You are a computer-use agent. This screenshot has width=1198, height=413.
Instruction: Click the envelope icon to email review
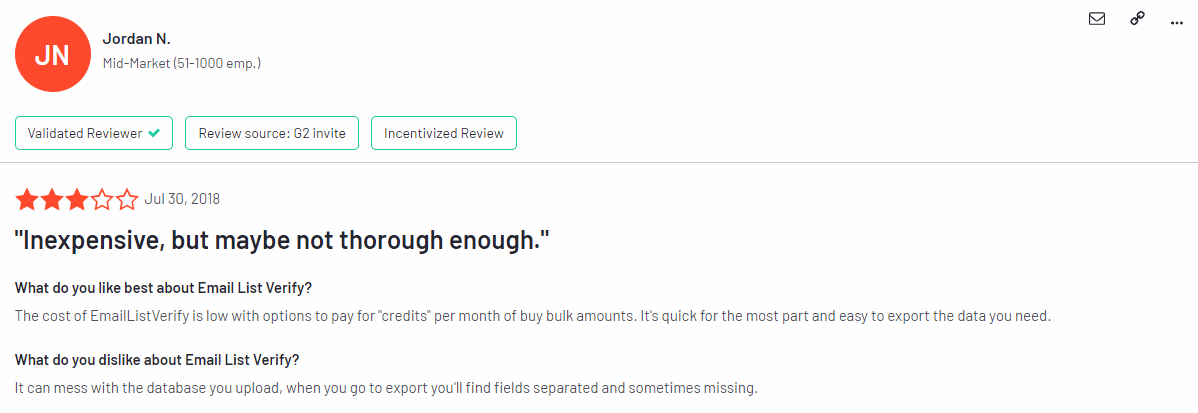click(x=1097, y=19)
